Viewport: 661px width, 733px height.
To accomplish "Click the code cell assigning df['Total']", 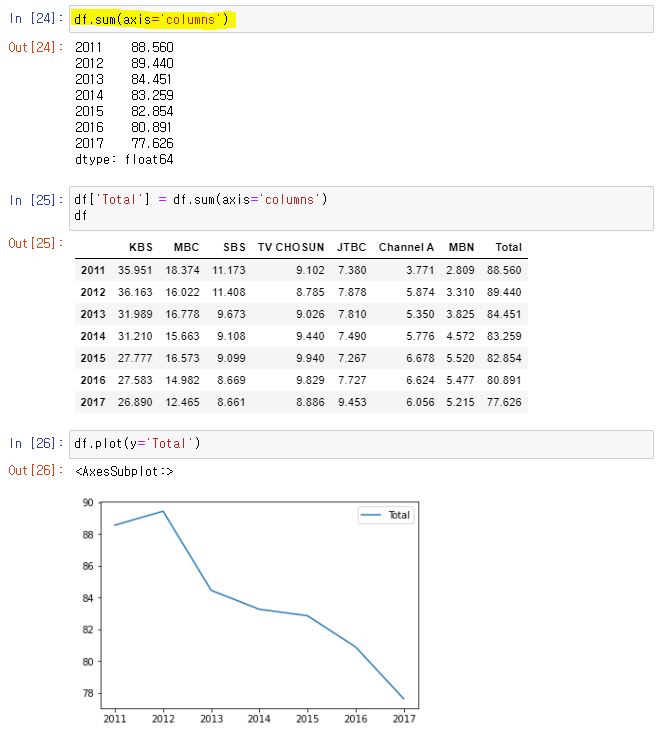I will [x=361, y=208].
